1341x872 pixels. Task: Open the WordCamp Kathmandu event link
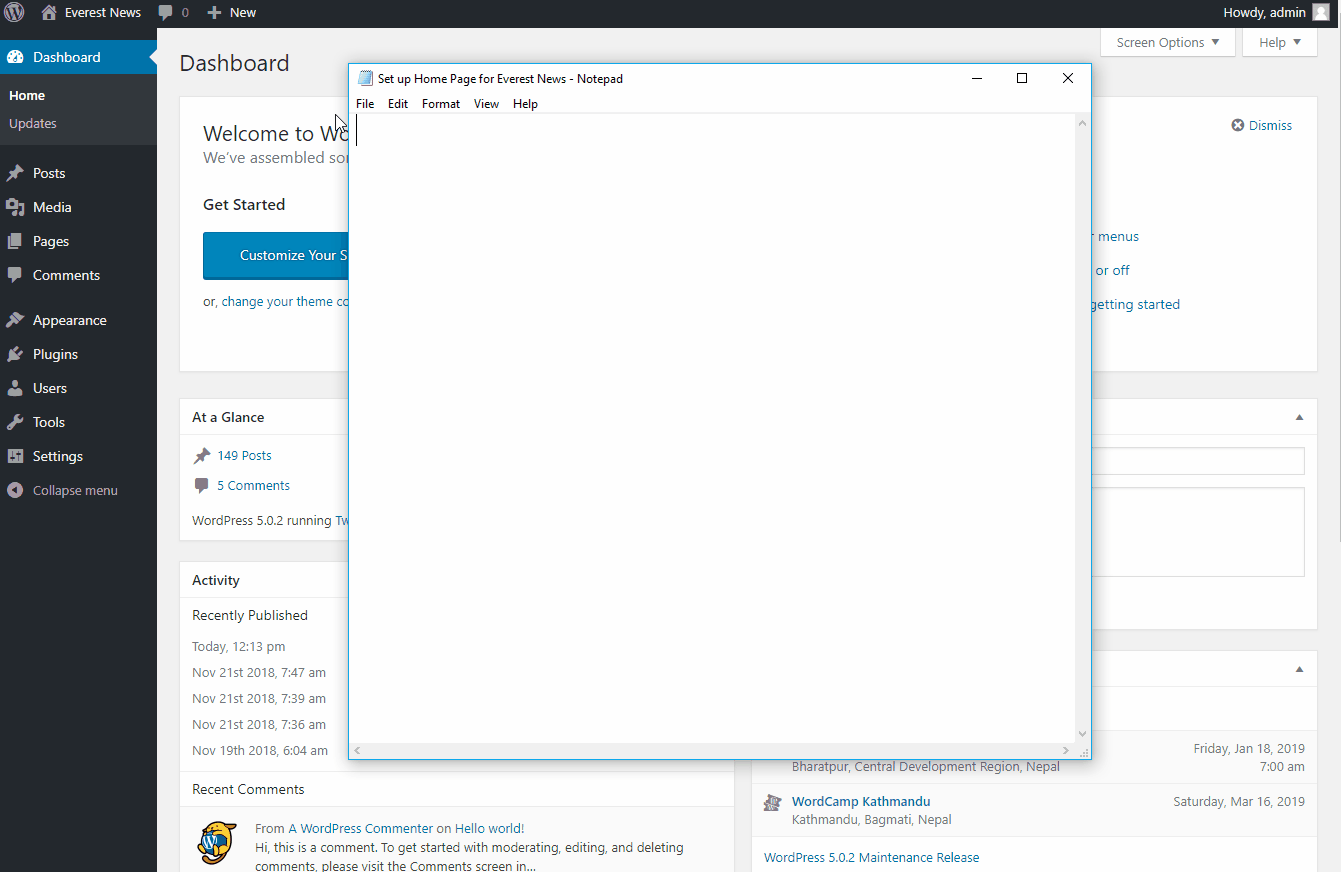(x=860, y=801)
